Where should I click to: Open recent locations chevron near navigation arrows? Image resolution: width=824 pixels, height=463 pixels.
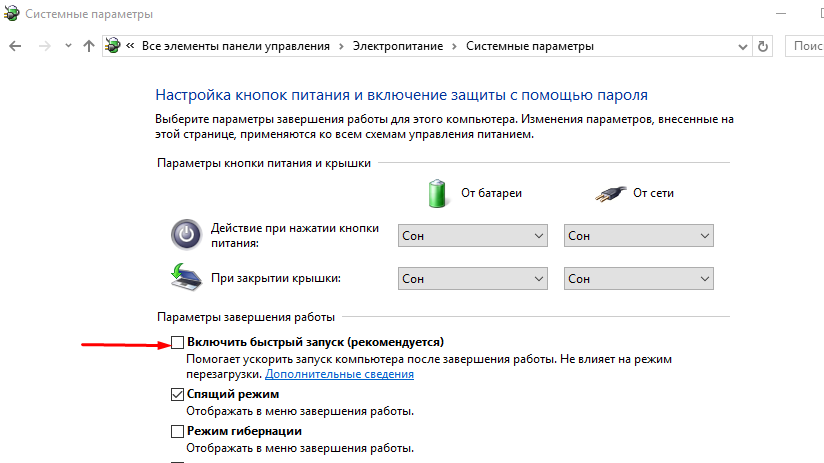coord(68,46)
